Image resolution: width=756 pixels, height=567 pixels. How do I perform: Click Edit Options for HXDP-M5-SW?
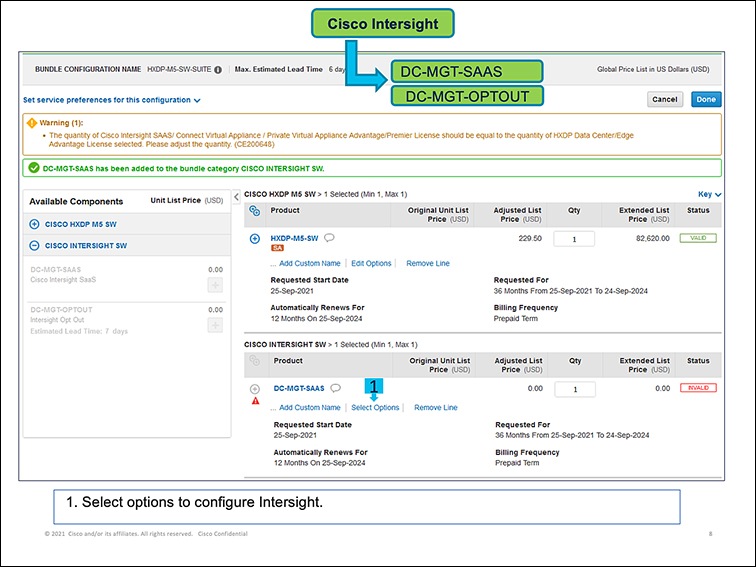pos(371,263)
